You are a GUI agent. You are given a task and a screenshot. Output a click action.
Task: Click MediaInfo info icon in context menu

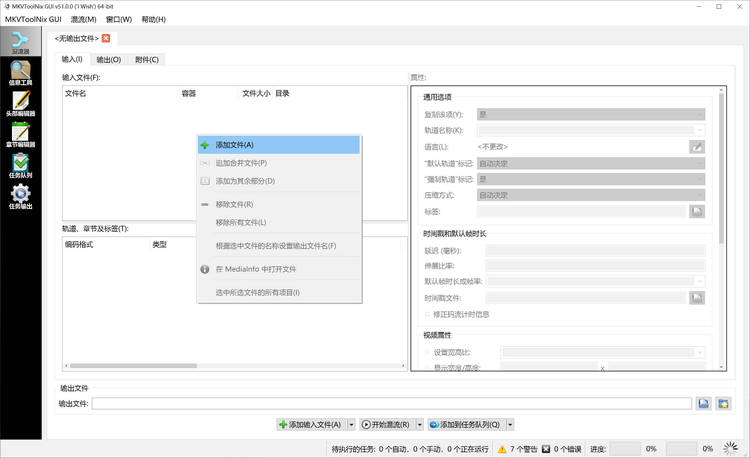(x=205, y=269)
